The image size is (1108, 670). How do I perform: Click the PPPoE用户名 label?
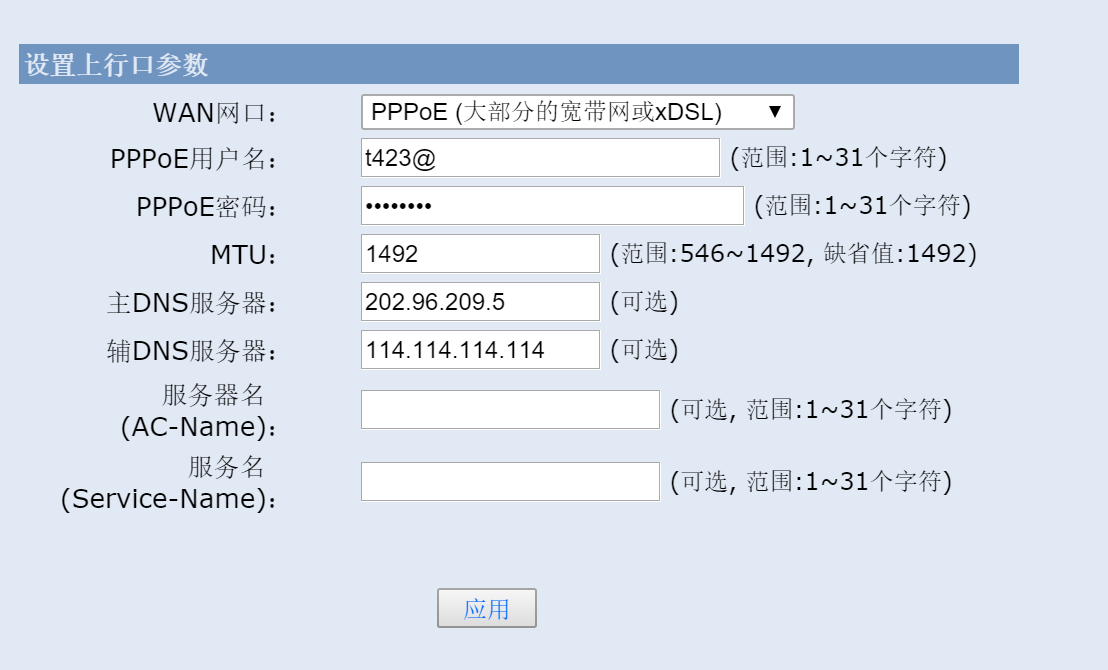[x=194, y=159]
